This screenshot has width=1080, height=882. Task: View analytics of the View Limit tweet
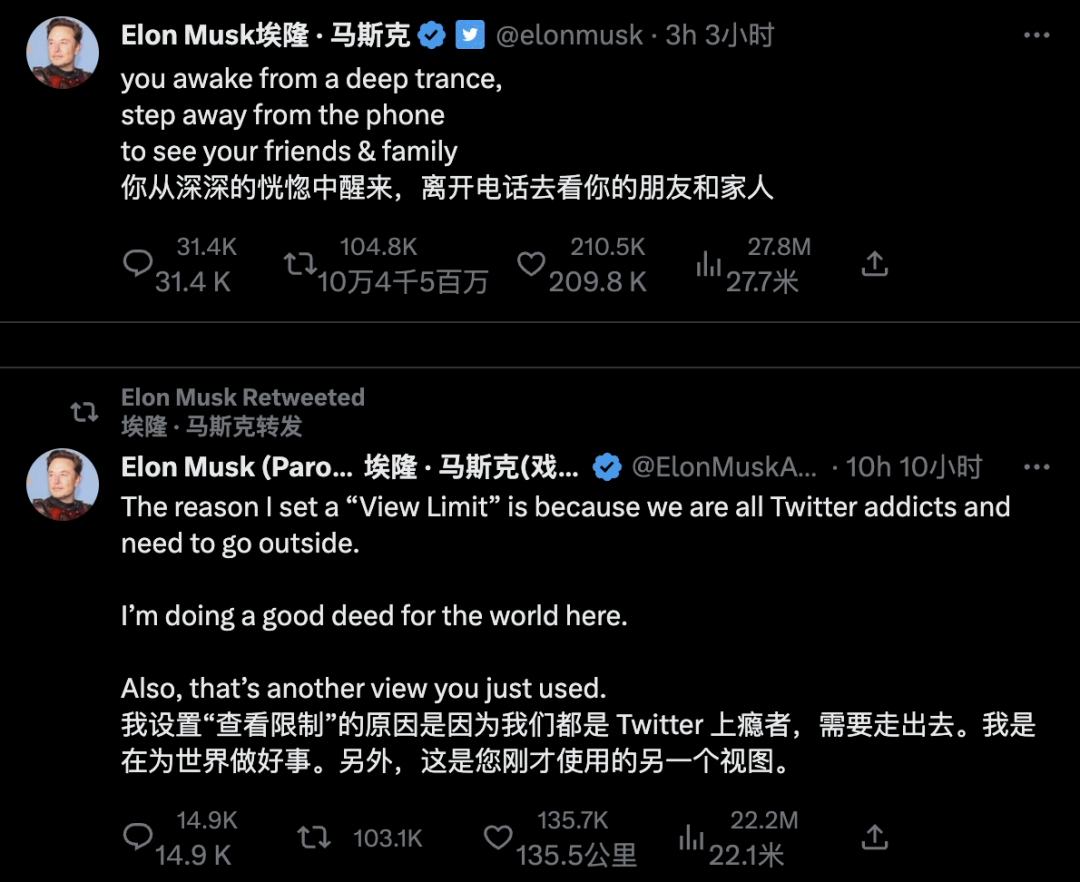tap(691, 838)
